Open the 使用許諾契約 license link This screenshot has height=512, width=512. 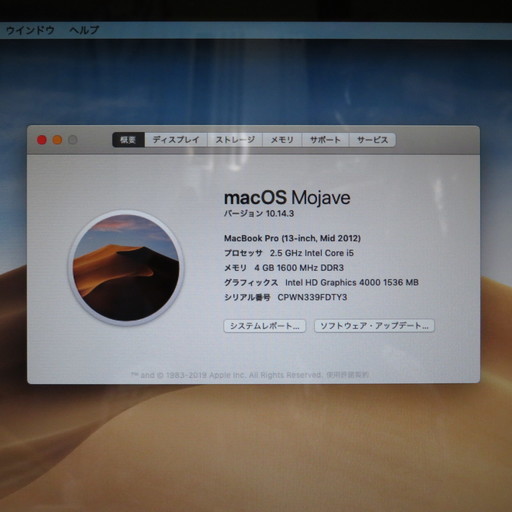(x=347, y=375)
